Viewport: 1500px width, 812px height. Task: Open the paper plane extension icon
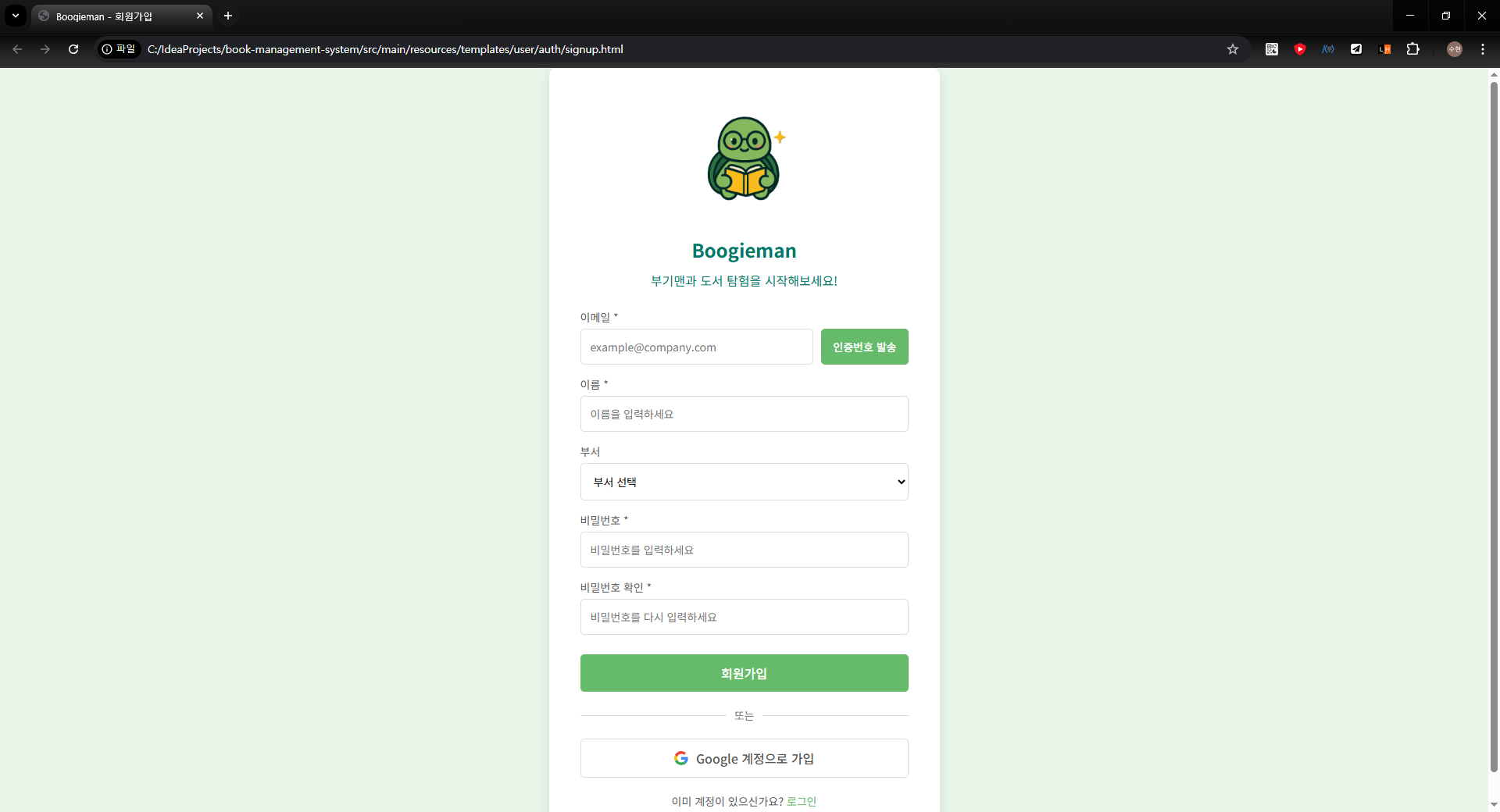(x=1356, y=49)
